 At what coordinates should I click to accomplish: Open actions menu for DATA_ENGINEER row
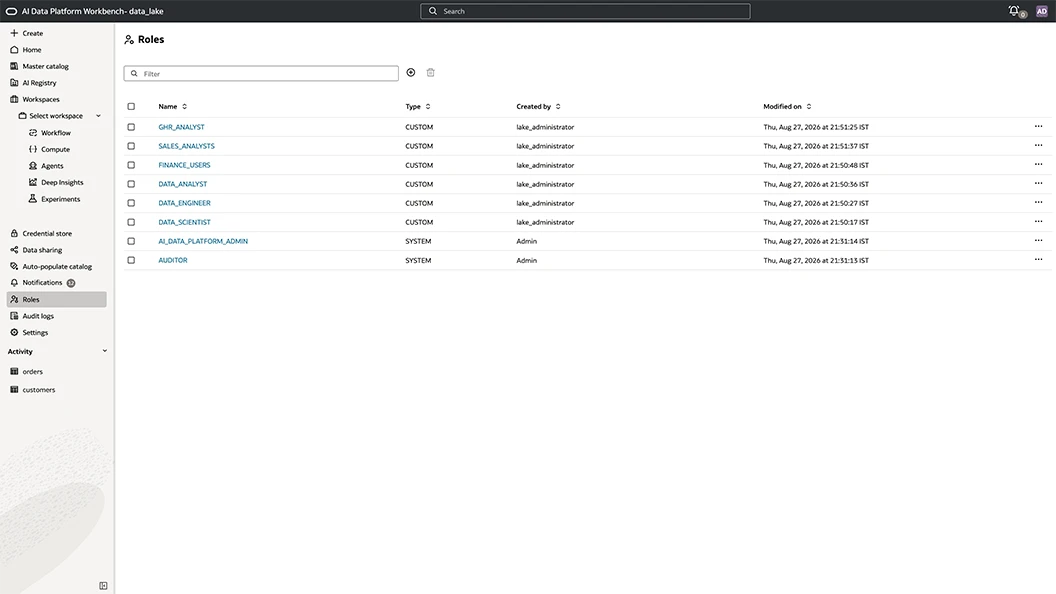tap(1038, 202)
